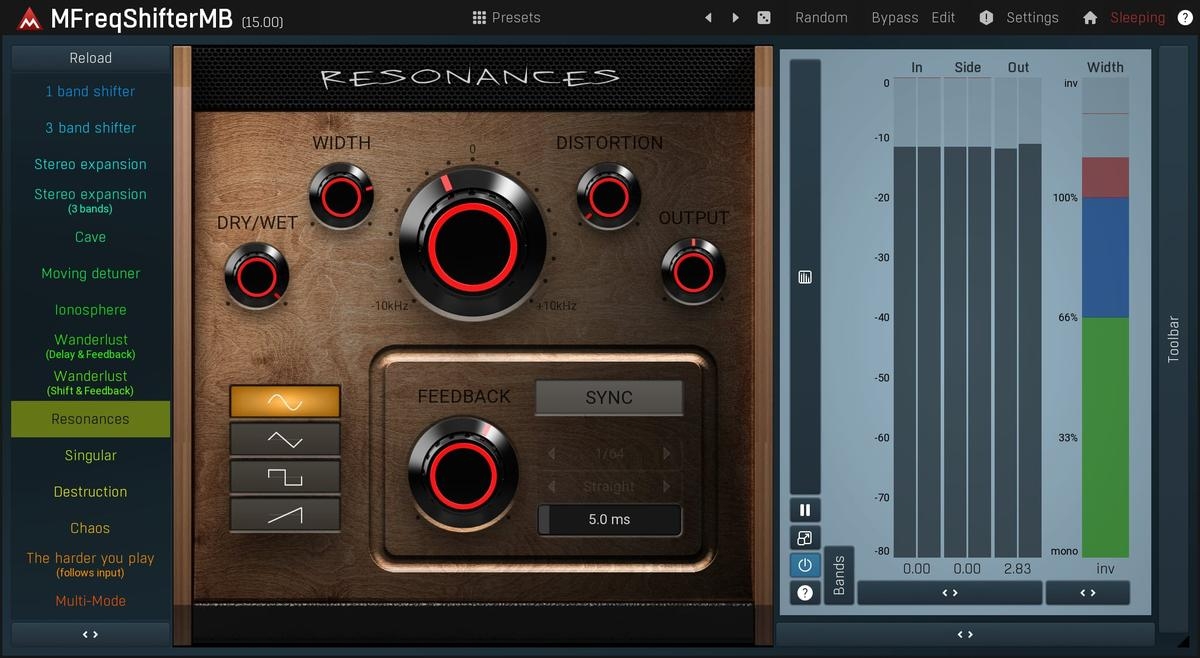Expand the preset list bottom arrows
This screenshot has height=658, width=1200.
pos(90,634)
